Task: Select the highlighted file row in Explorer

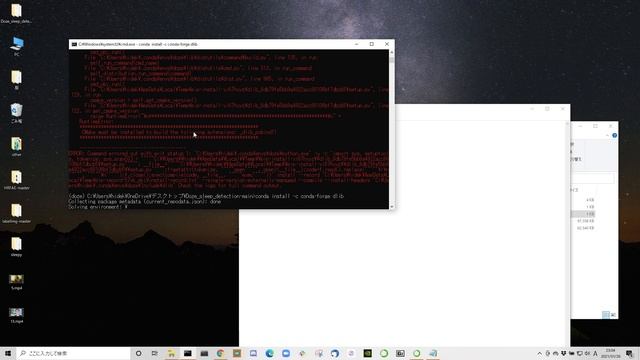Action: click(584, 214)
